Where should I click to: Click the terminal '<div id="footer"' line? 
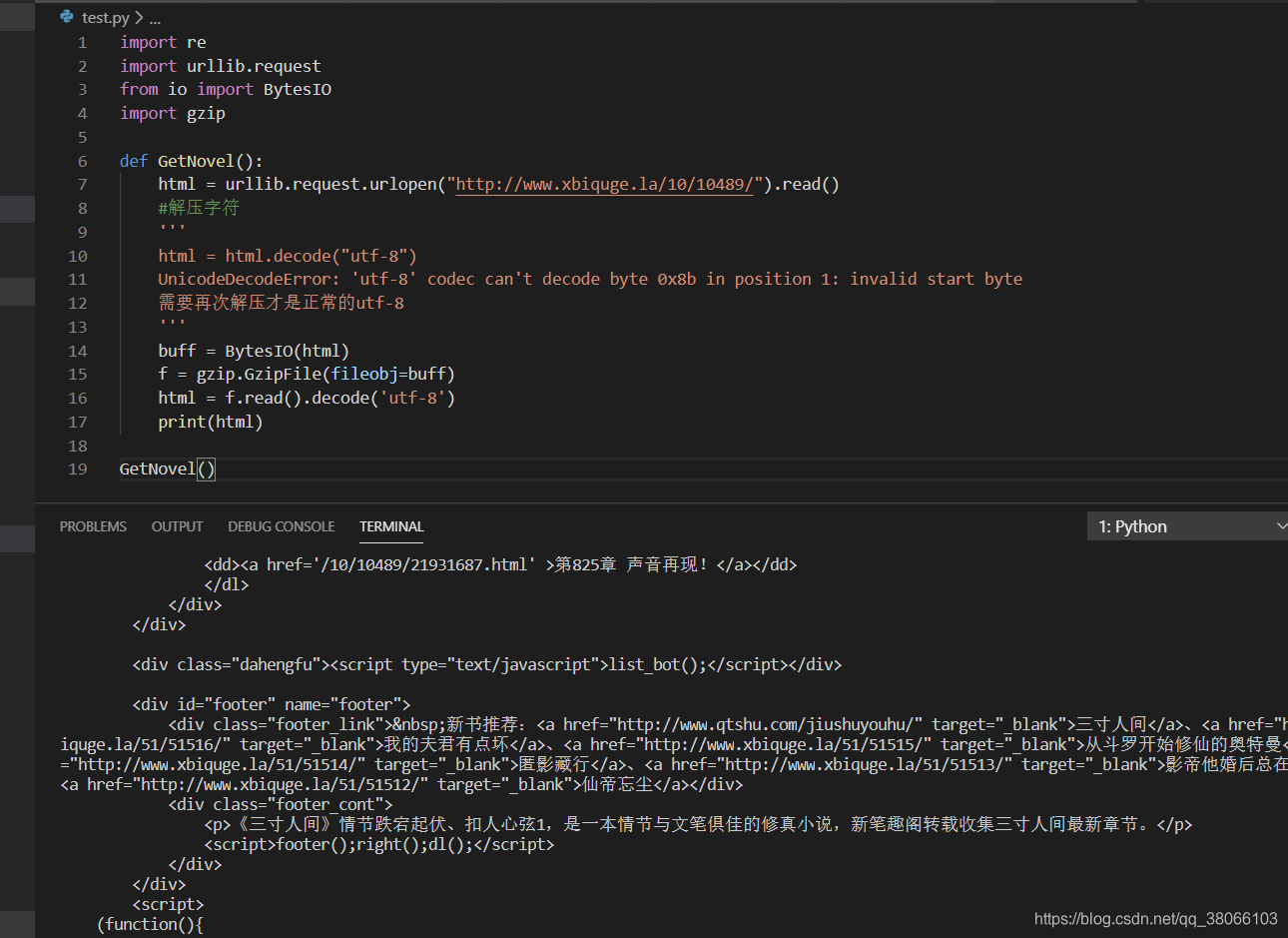(272, 704)
